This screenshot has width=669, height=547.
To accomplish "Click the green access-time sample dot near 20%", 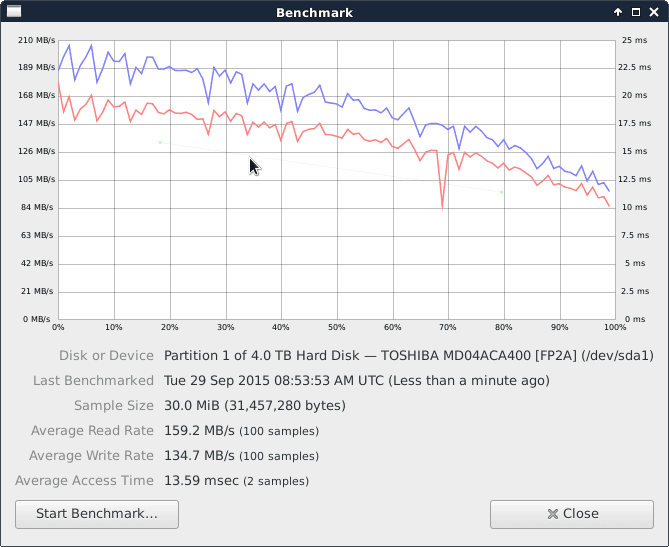I will click(160, 143).
